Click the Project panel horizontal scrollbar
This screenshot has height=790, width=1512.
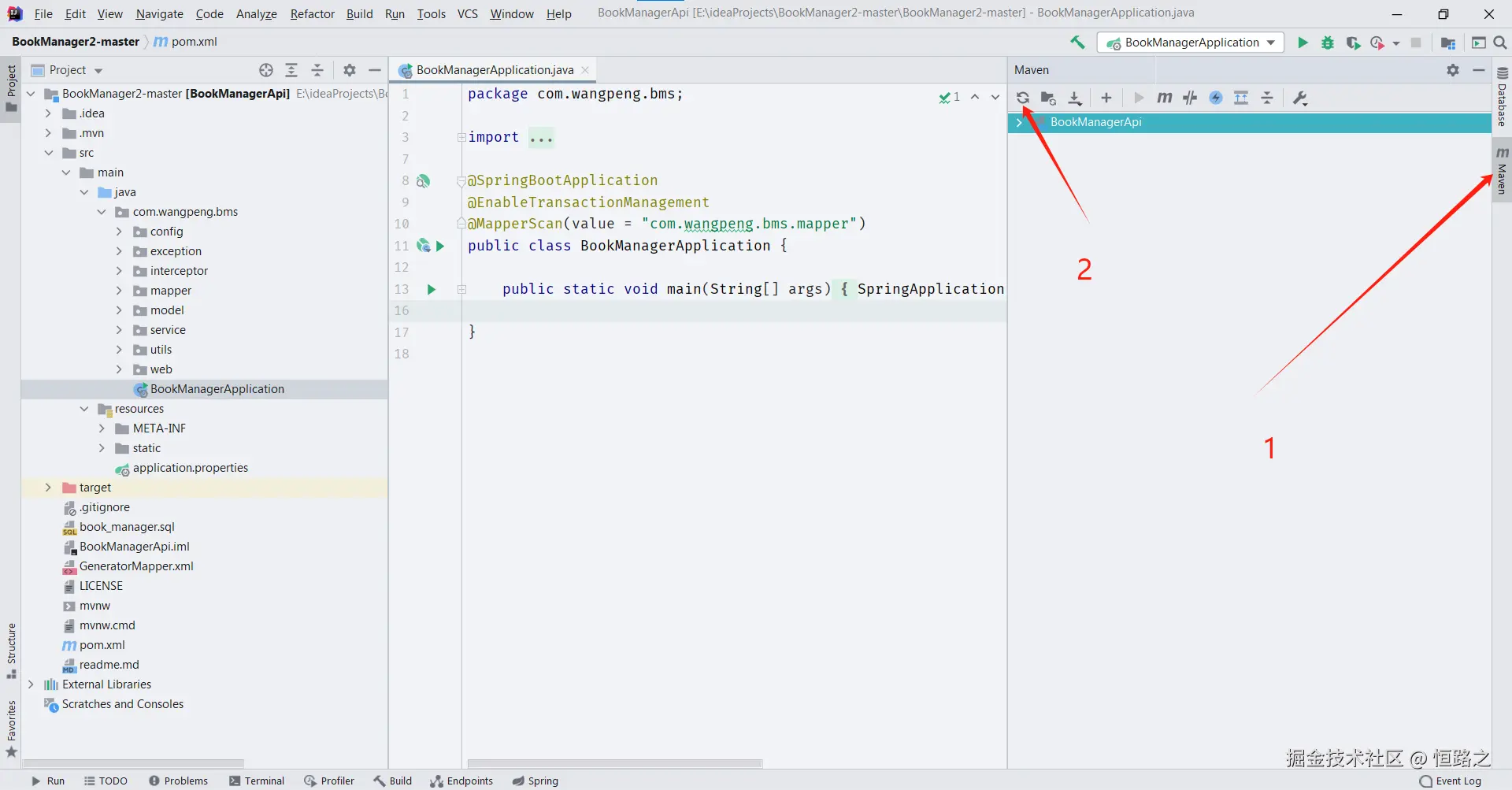click(133, 763)
